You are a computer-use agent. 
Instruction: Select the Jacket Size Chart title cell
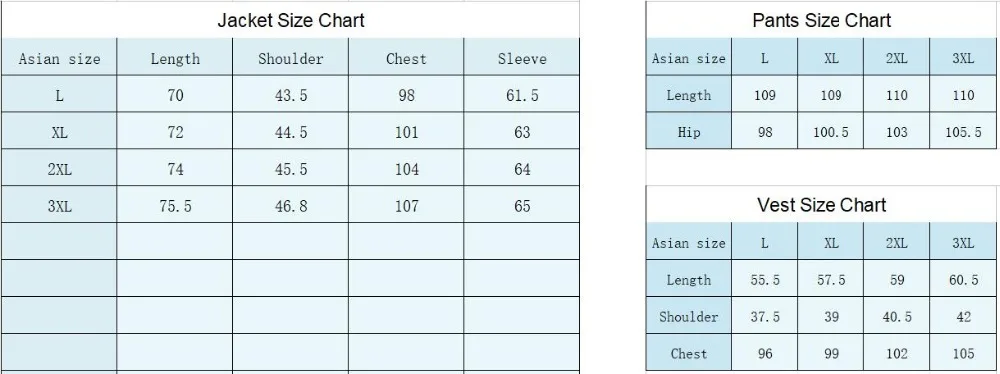pyautogui.click(x=291, y=20)
